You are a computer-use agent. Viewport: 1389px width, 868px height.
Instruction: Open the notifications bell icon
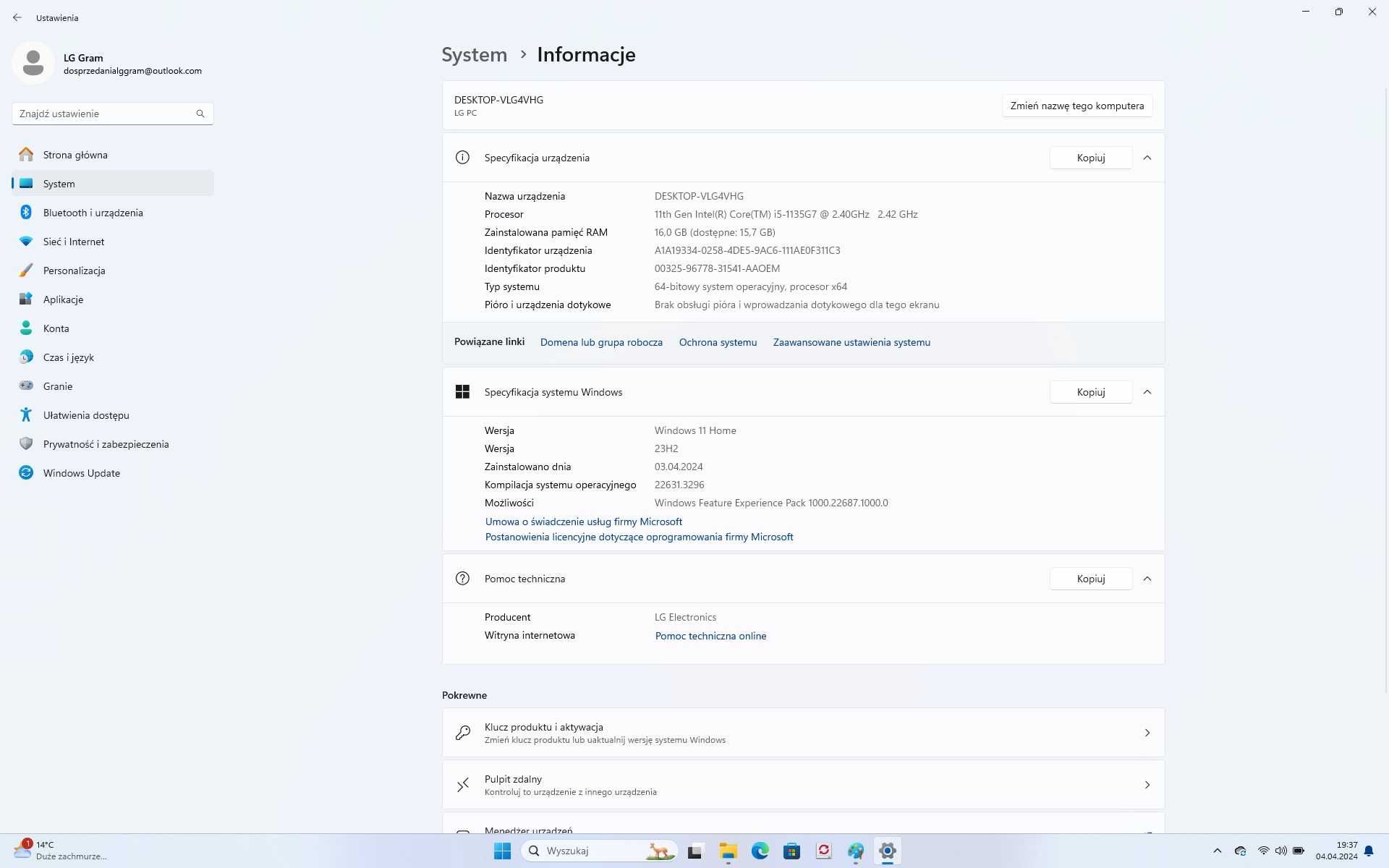pyautogui.click(x=1369, y=851)
